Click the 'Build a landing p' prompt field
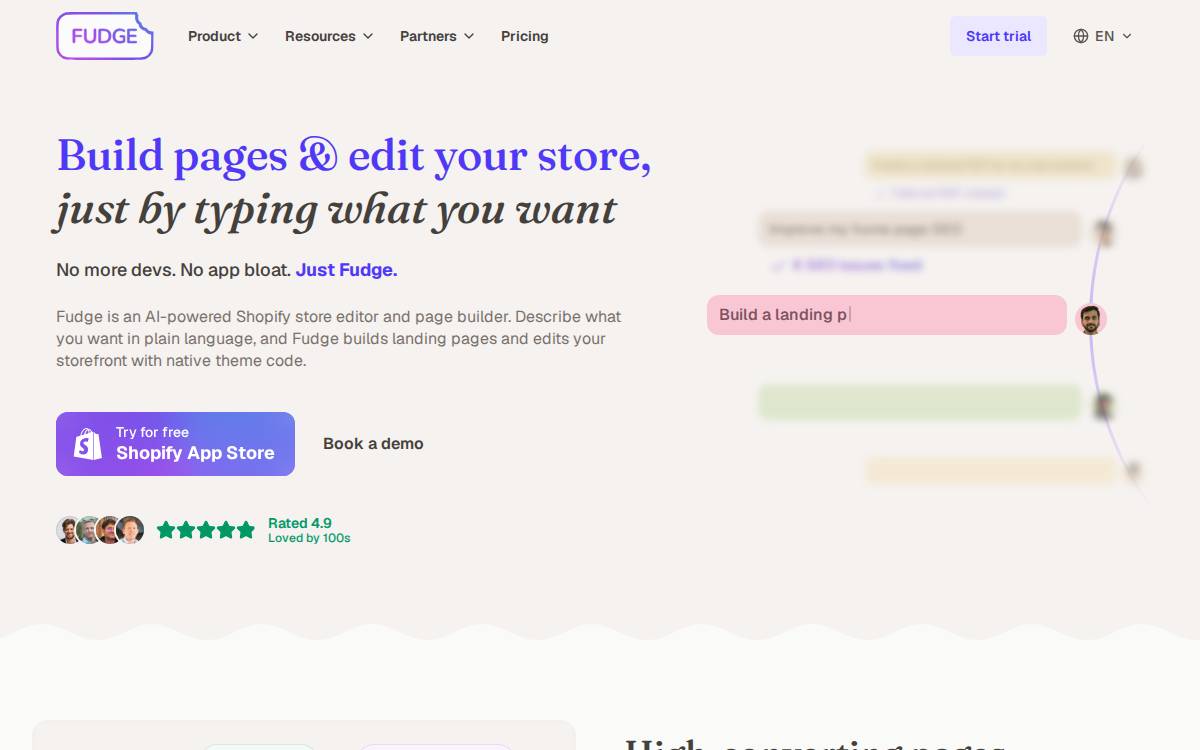 click(x=887, y=315)
